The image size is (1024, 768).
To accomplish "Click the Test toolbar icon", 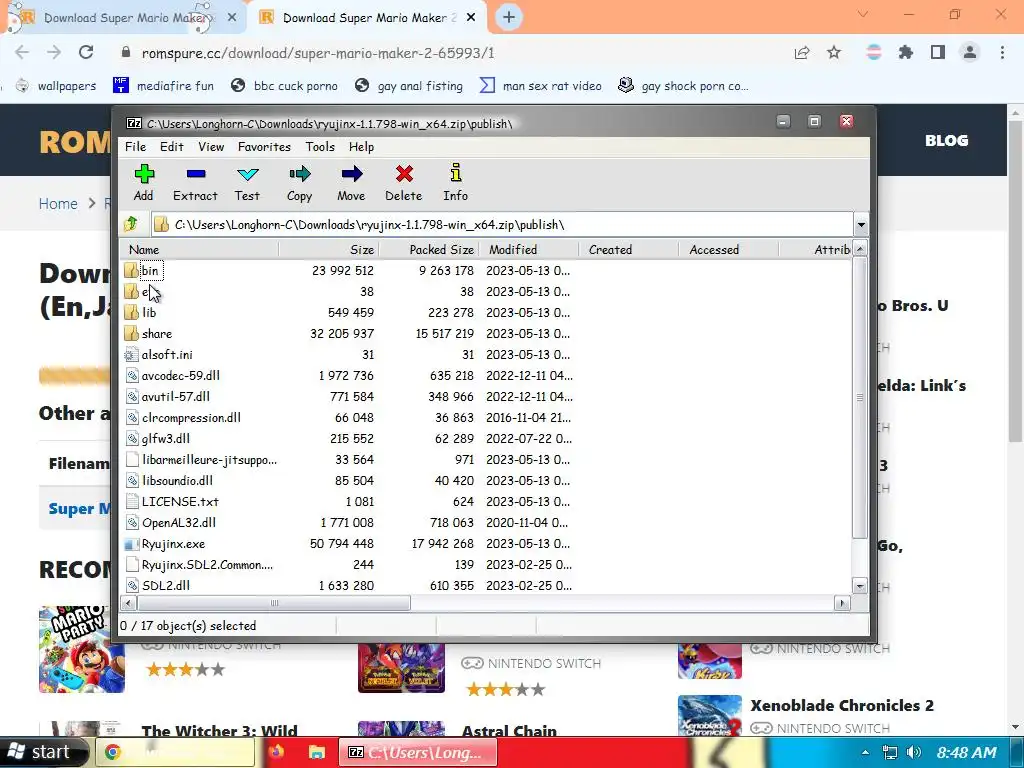I will 247,183.
